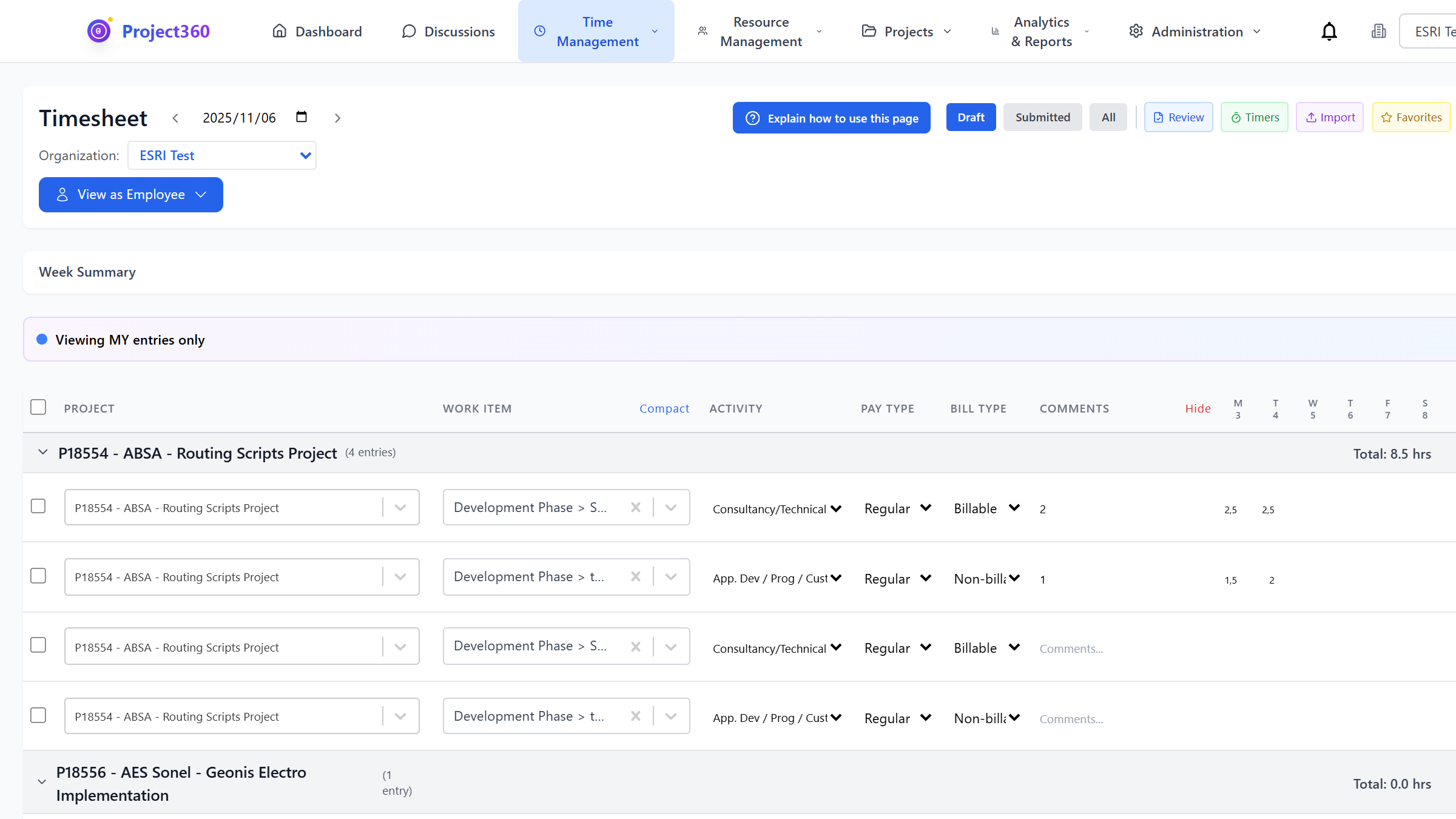Open the Organization ESRI Test dropdown
Image resolution: width=1456 pixels, height=819 pixels.
221,155
